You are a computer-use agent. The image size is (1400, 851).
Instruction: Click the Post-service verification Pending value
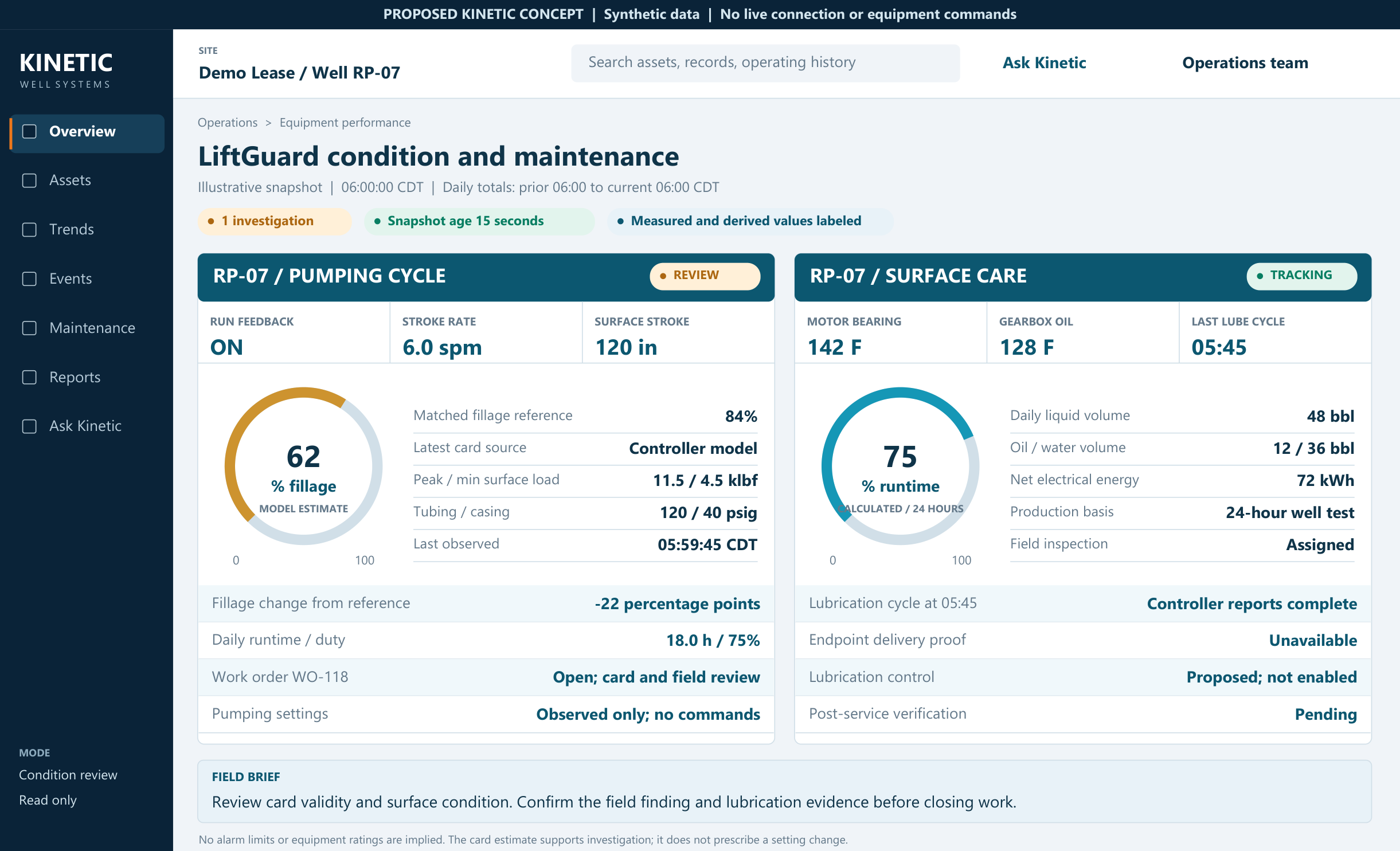[x=1325, y=715]
